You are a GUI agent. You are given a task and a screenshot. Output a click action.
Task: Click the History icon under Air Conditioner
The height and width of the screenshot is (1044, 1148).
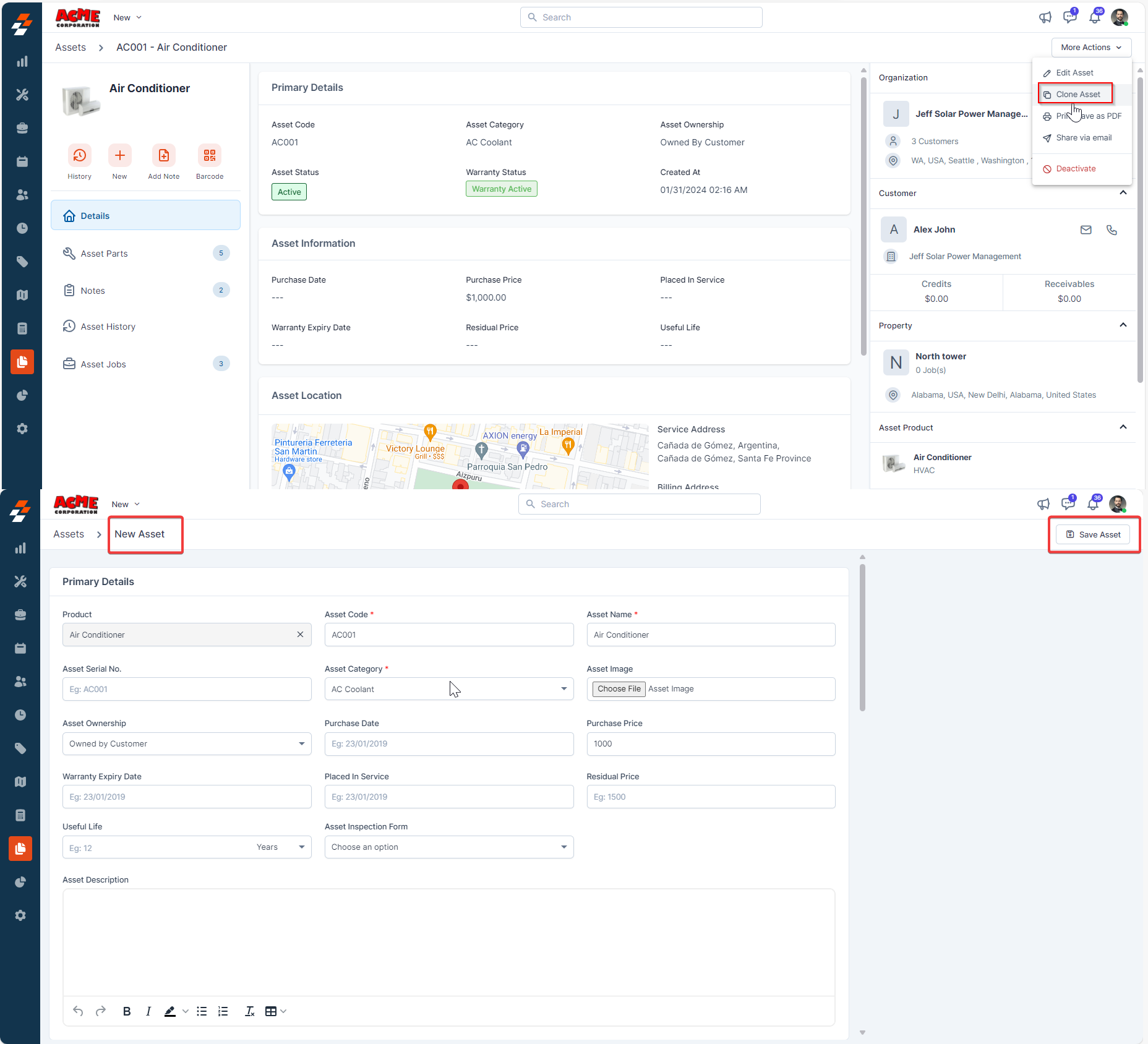click(x=79, y=155)
